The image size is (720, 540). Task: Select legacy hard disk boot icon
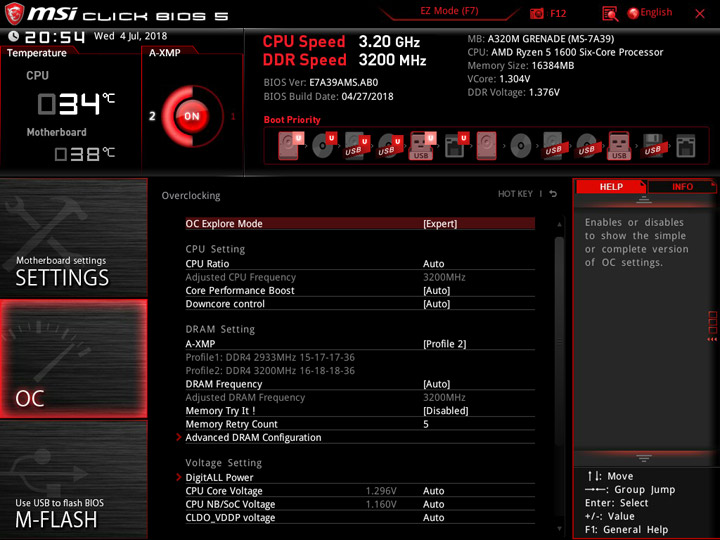pos(487,146)
